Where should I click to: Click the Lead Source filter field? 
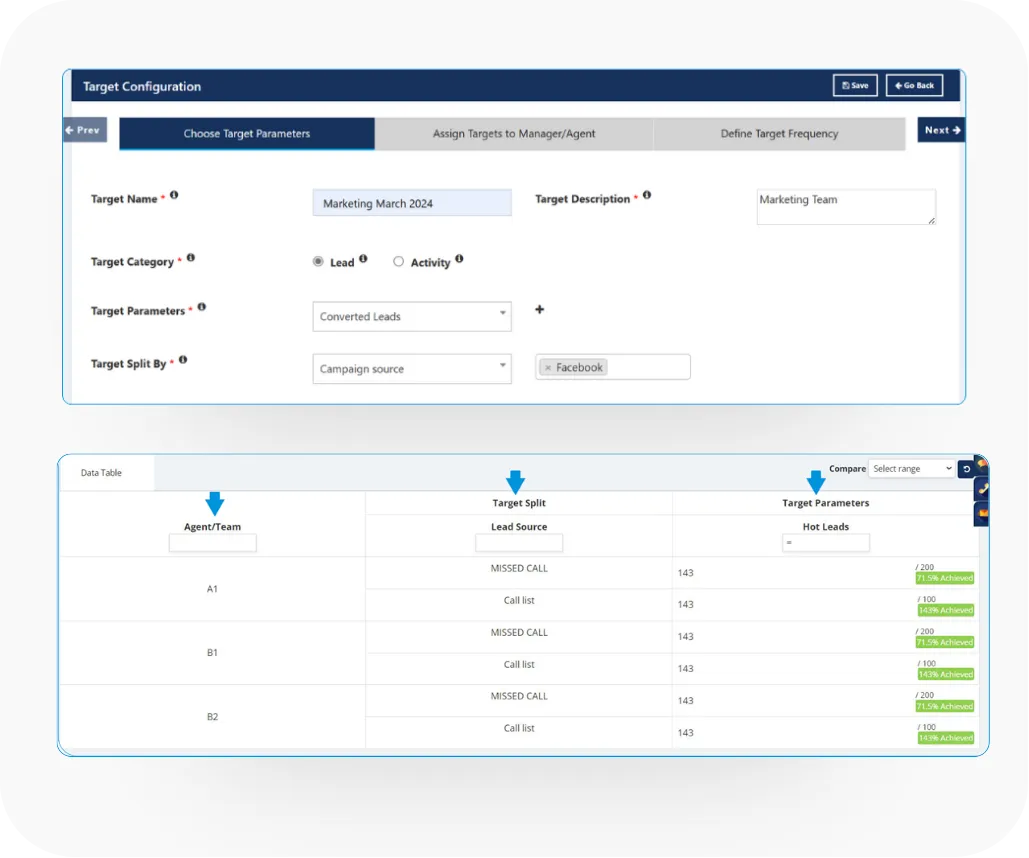tap(518, 542)
